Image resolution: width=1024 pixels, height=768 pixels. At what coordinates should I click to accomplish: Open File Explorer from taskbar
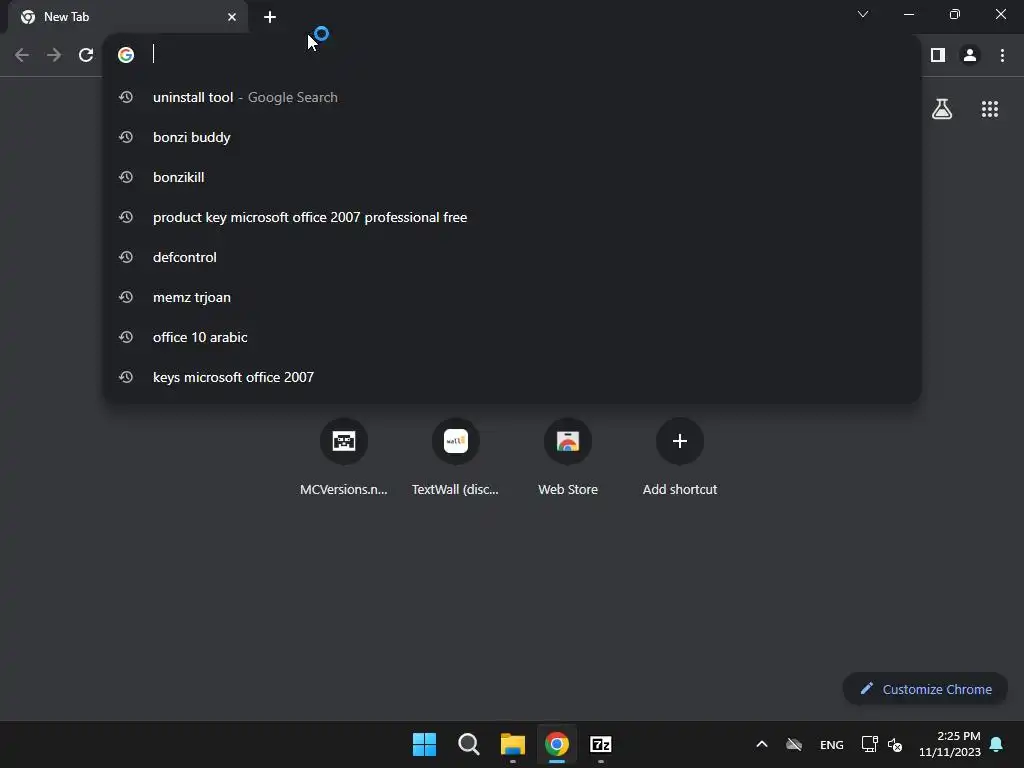click(513, 744)
